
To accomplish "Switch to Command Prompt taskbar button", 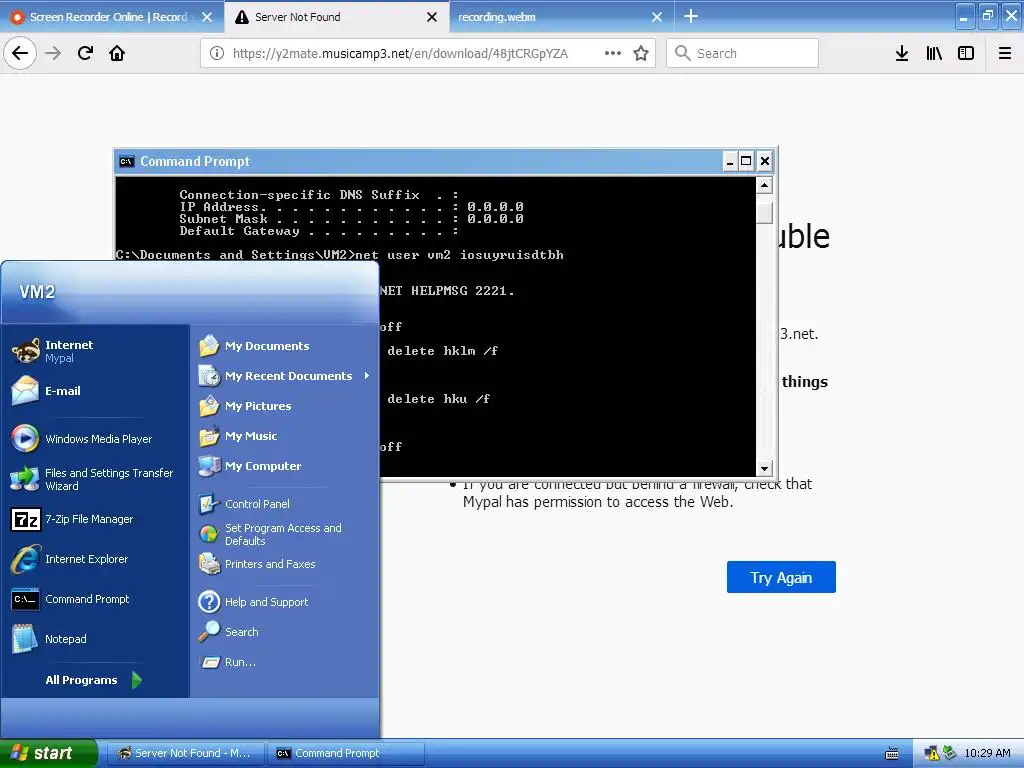I will pyautogui.click(x=345, y=753).
